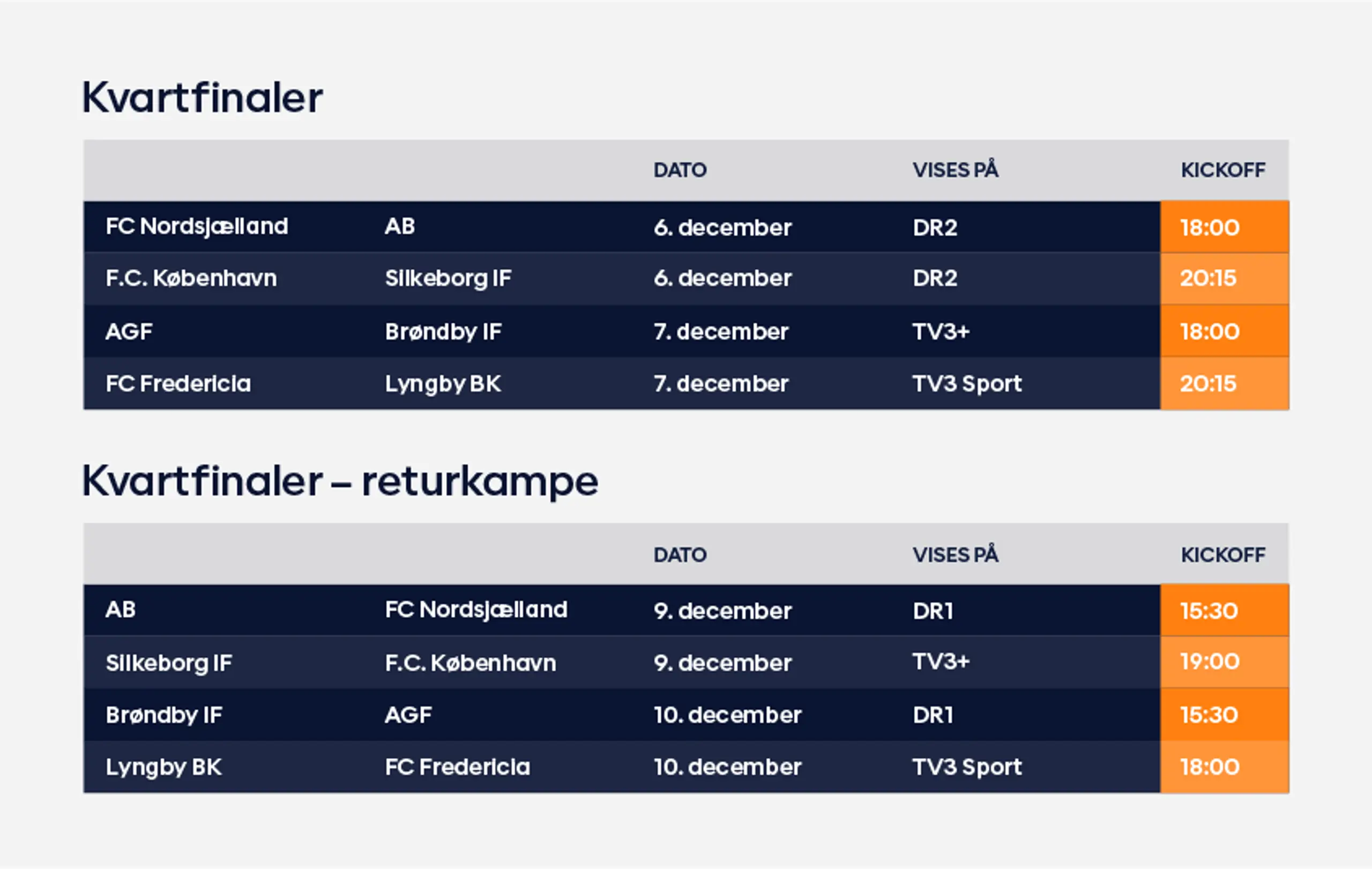Click "6. december" in the FC Nordsjælland home row
This screenshot has height=869, width=1372.
[x=722, y=227]
